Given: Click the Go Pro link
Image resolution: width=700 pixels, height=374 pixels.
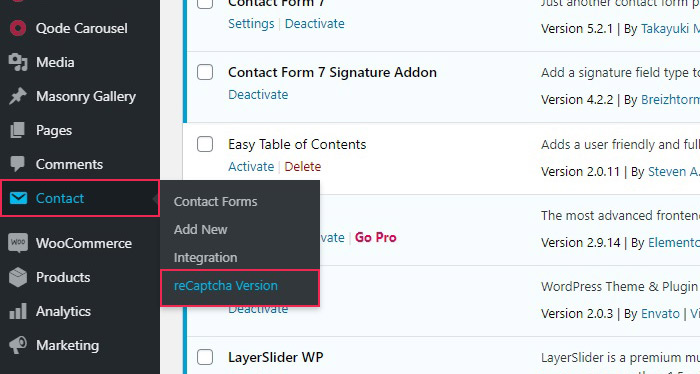Looking at the screenshot, I should [x=375, y=237].
